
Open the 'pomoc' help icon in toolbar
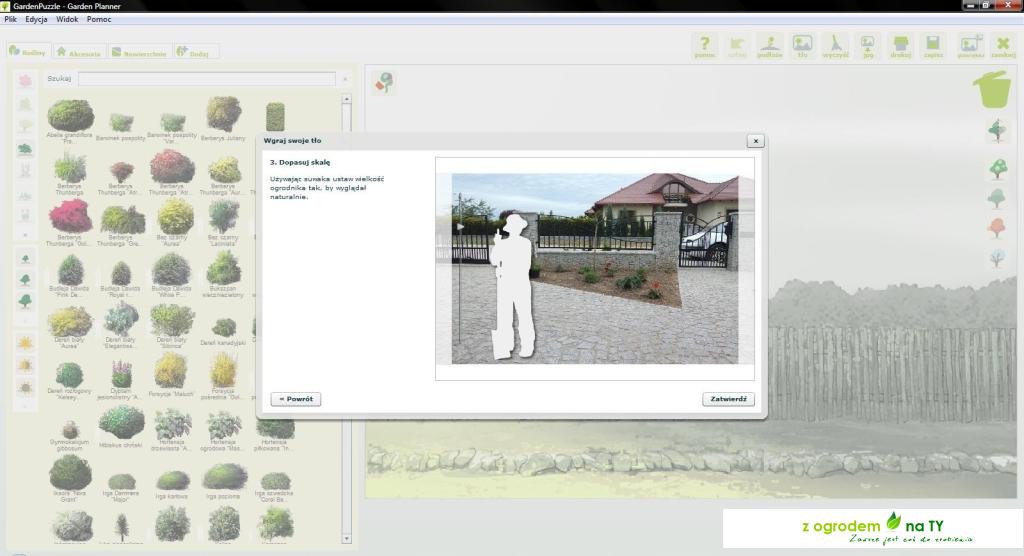coord(705,46)
